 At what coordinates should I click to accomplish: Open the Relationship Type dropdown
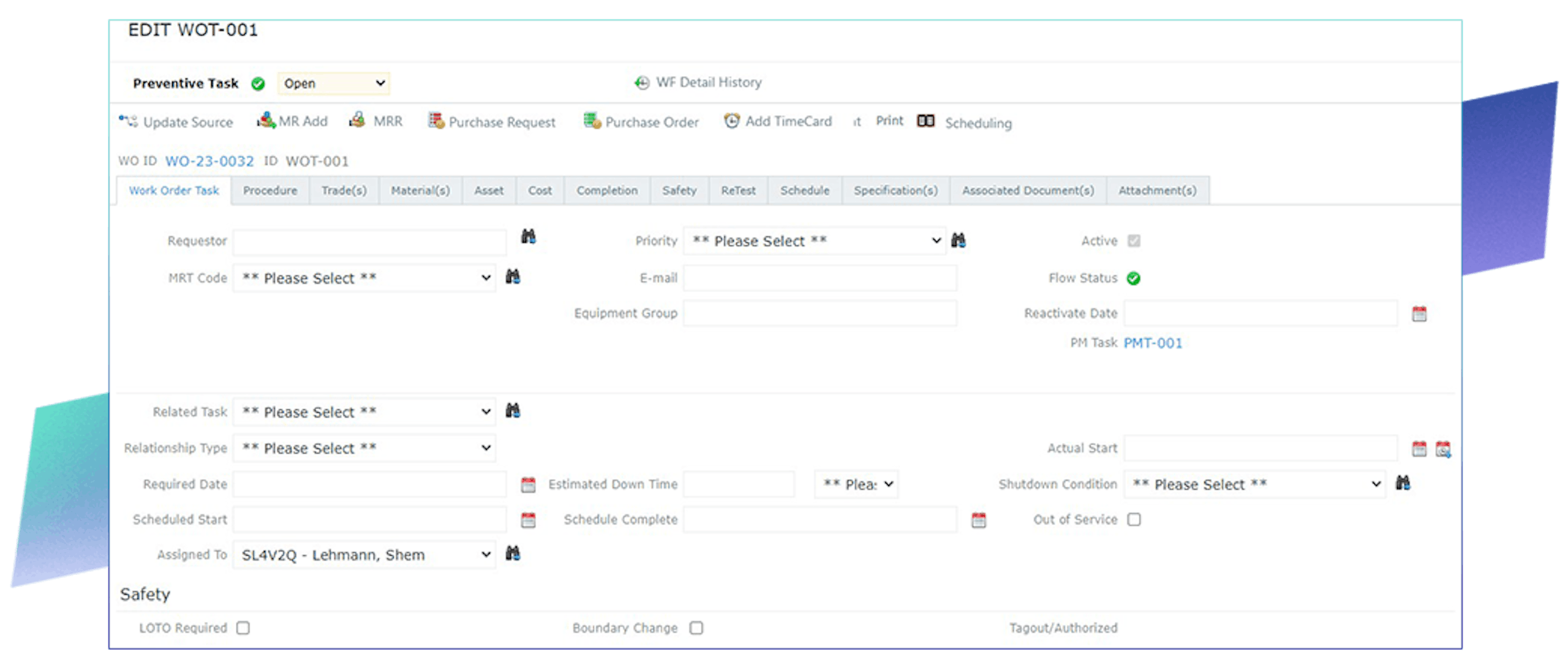point(364,447)
